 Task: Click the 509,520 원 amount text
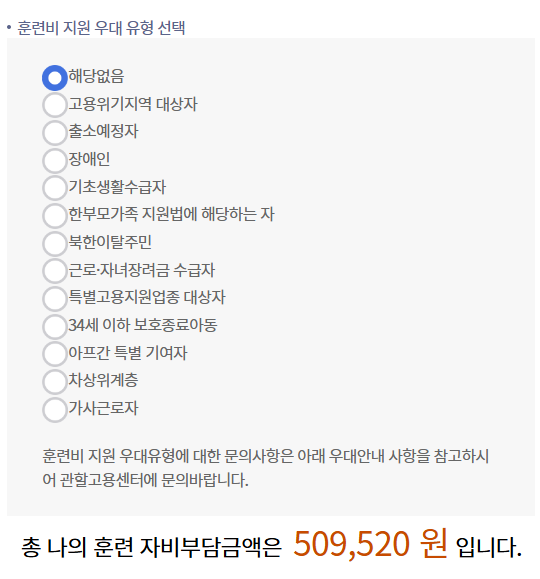[x=370, y=544]
